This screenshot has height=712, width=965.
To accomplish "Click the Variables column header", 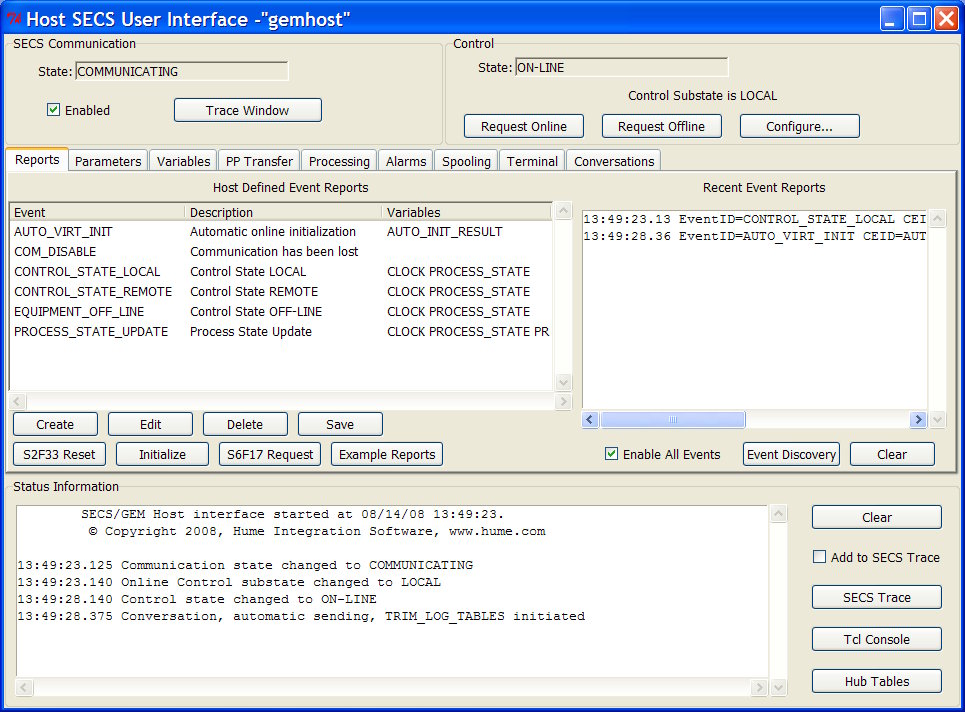I will point(467,212).
